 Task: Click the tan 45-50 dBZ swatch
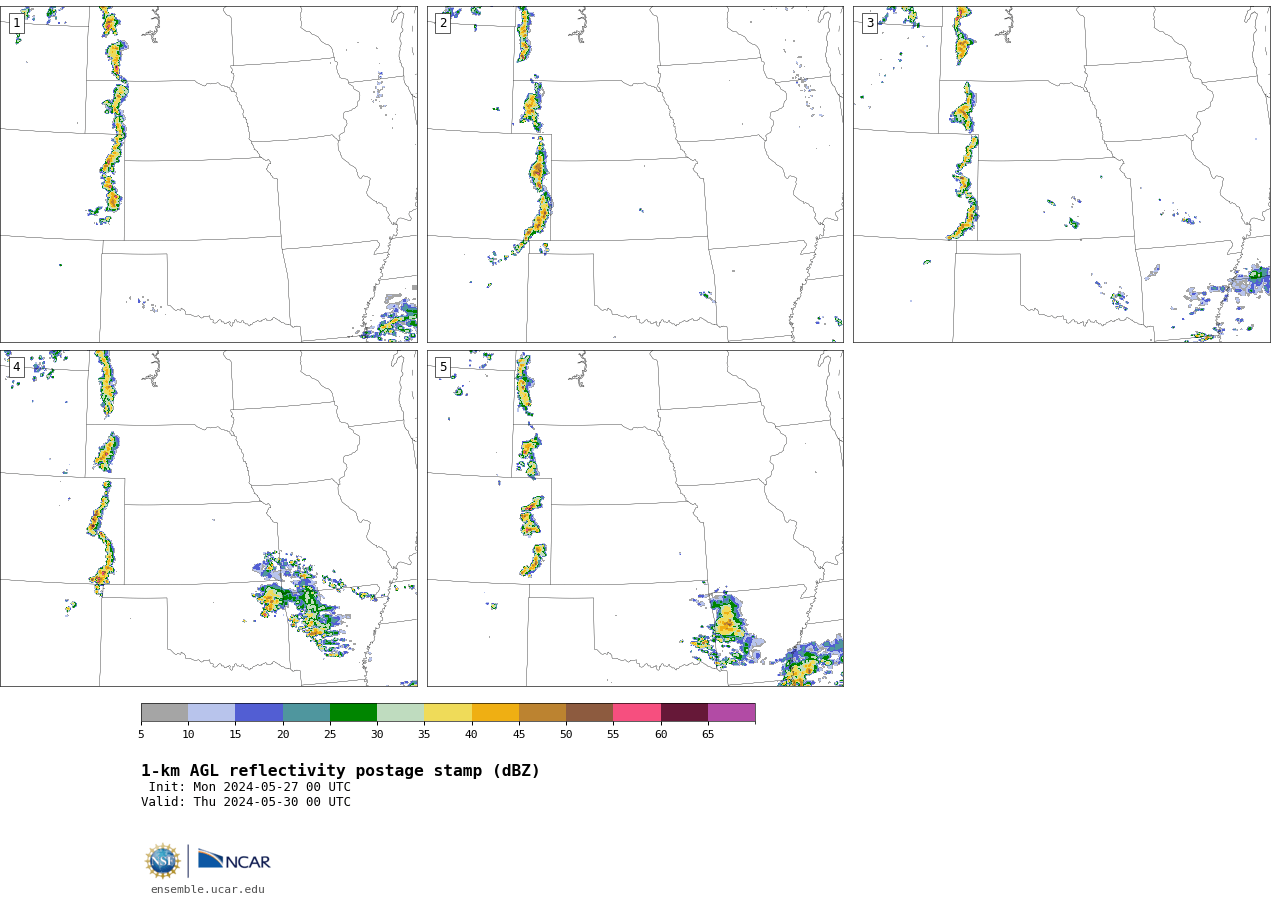[542, 713]
